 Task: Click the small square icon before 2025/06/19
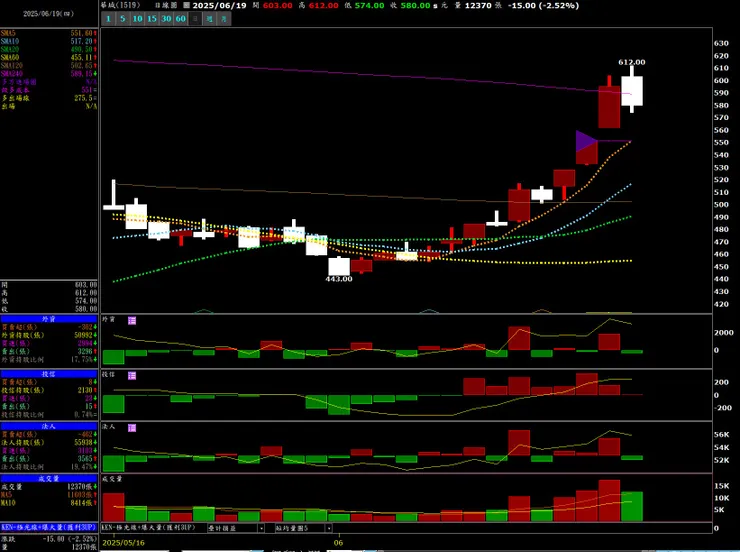tap(186, 5)
